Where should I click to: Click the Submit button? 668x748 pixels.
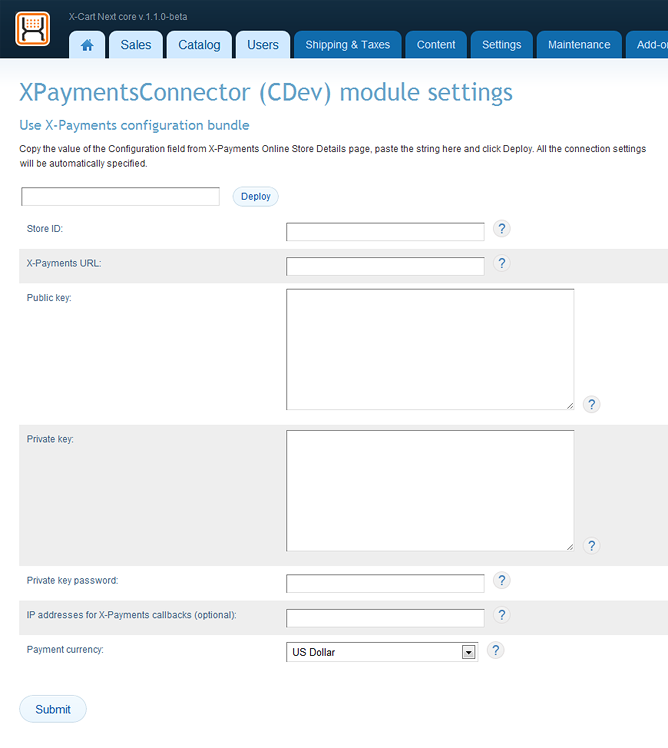53,709
